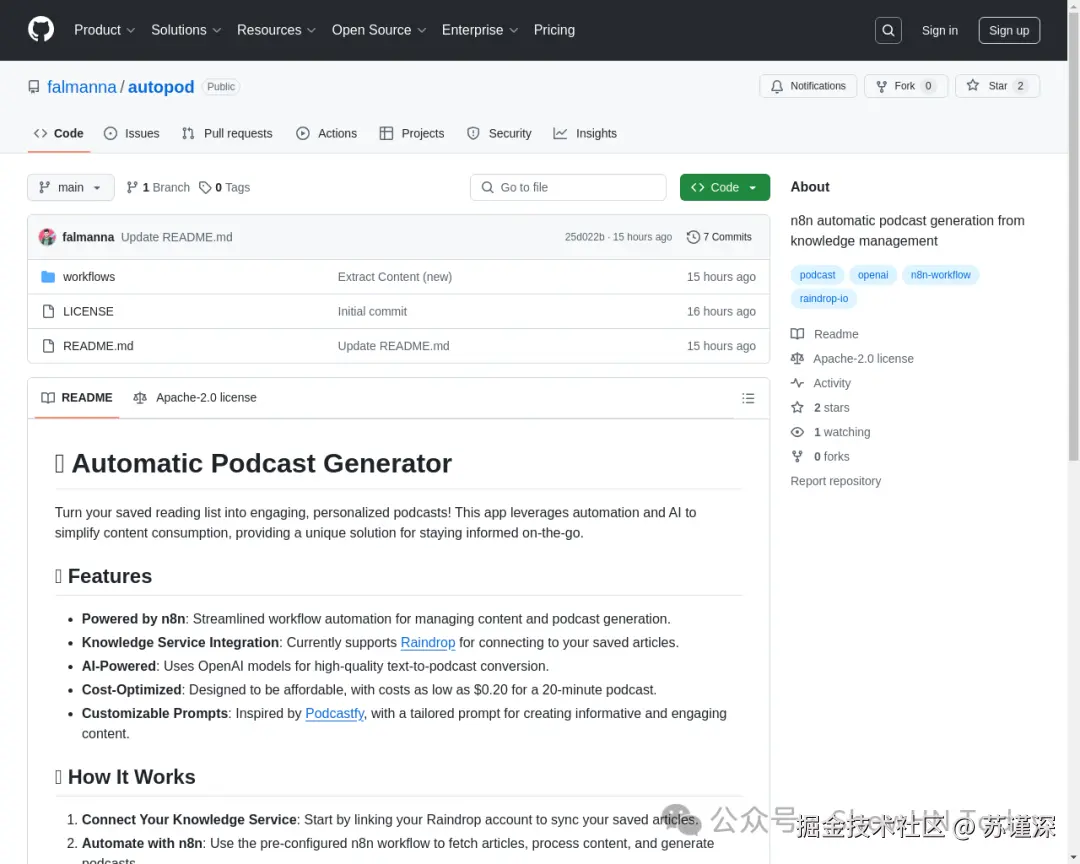Open the Raindrop hyperlink in Features

point(428,643)
